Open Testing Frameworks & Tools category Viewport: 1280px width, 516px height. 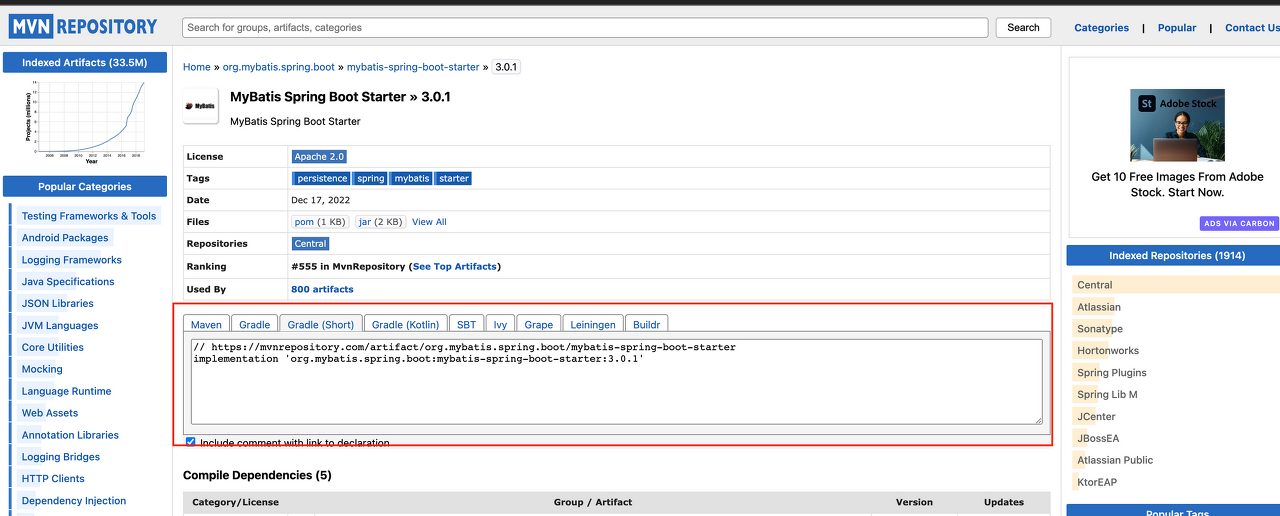[89, 216]
